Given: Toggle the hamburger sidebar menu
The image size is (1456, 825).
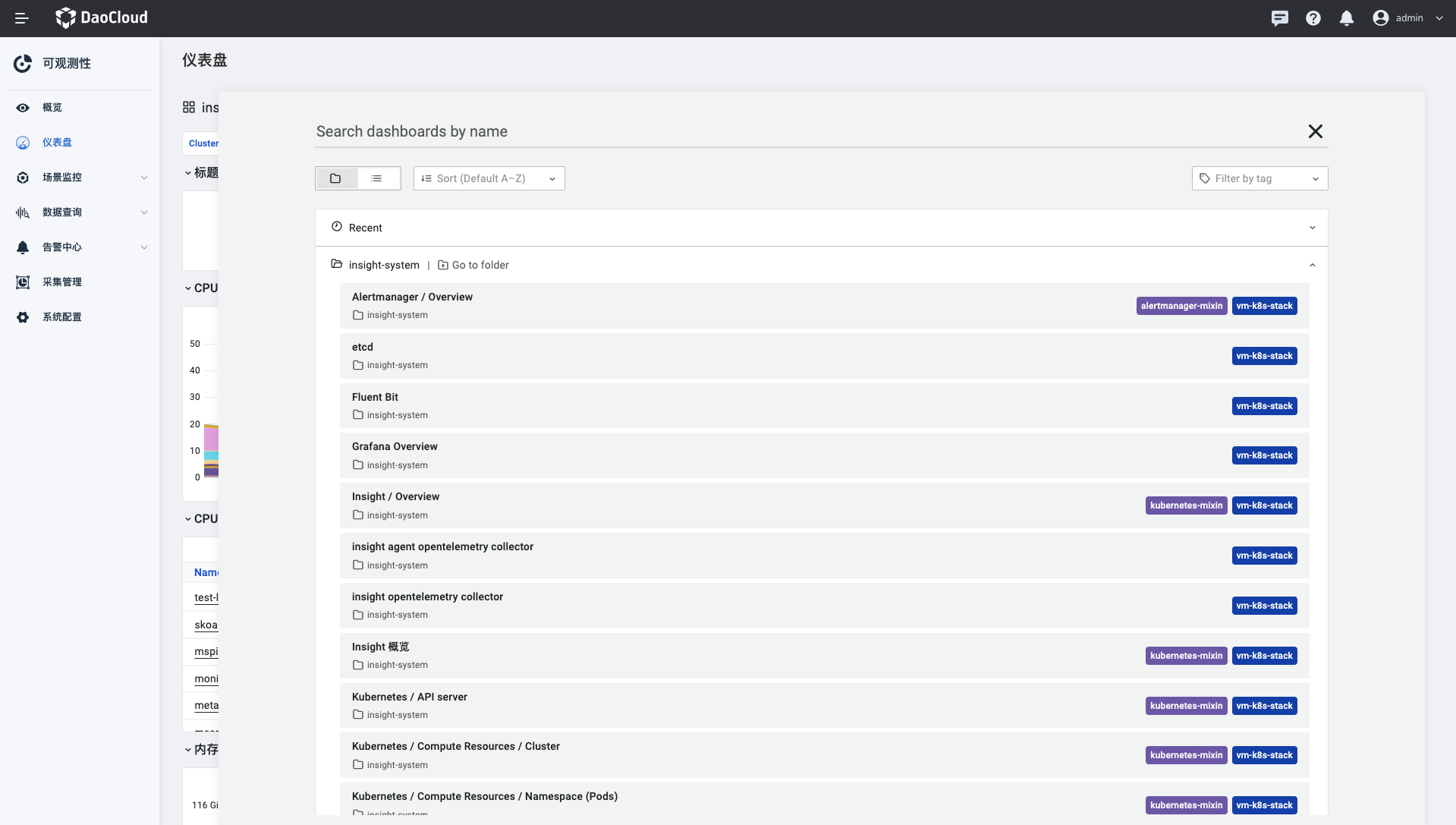Looking at the screenshot, I should pyautogui.click(x=22, y=18).
